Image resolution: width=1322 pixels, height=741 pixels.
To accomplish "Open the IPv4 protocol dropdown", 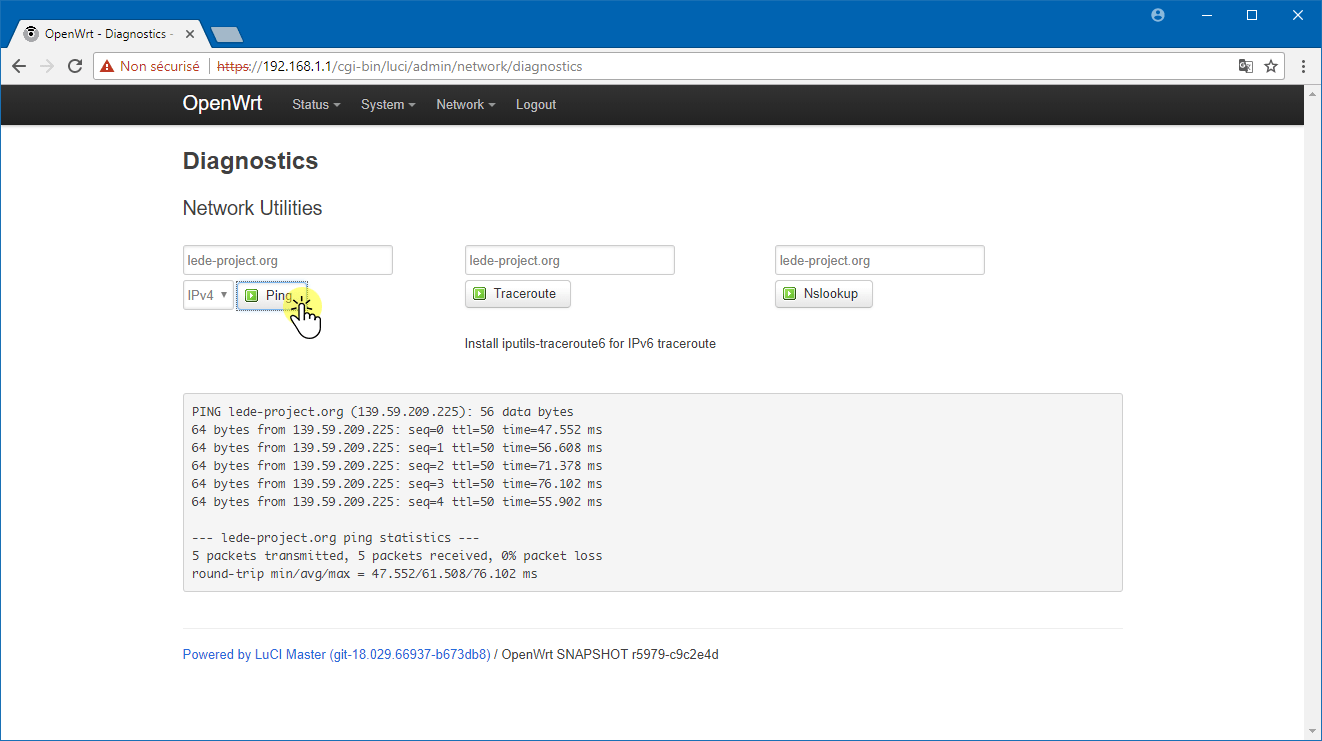I will coord(208,295).
